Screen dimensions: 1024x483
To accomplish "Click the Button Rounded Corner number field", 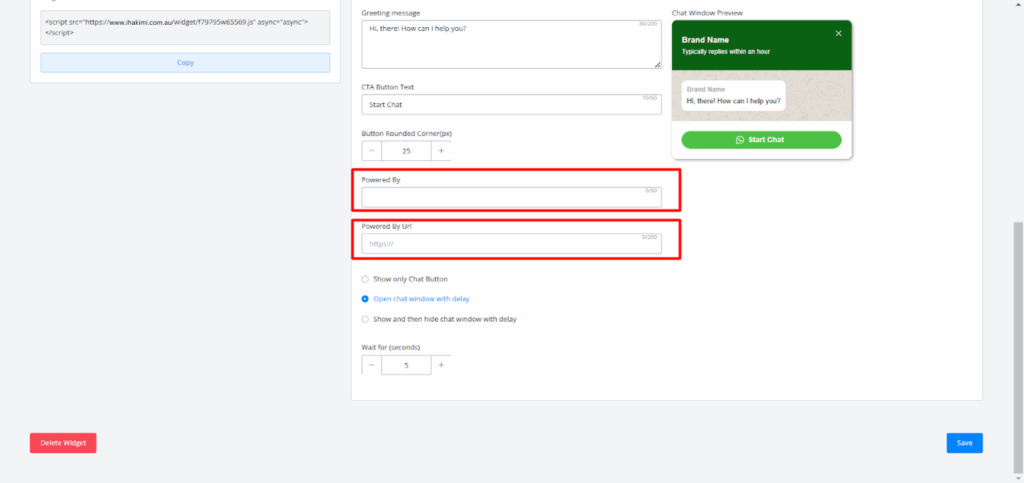I will [x=406, y=151].
